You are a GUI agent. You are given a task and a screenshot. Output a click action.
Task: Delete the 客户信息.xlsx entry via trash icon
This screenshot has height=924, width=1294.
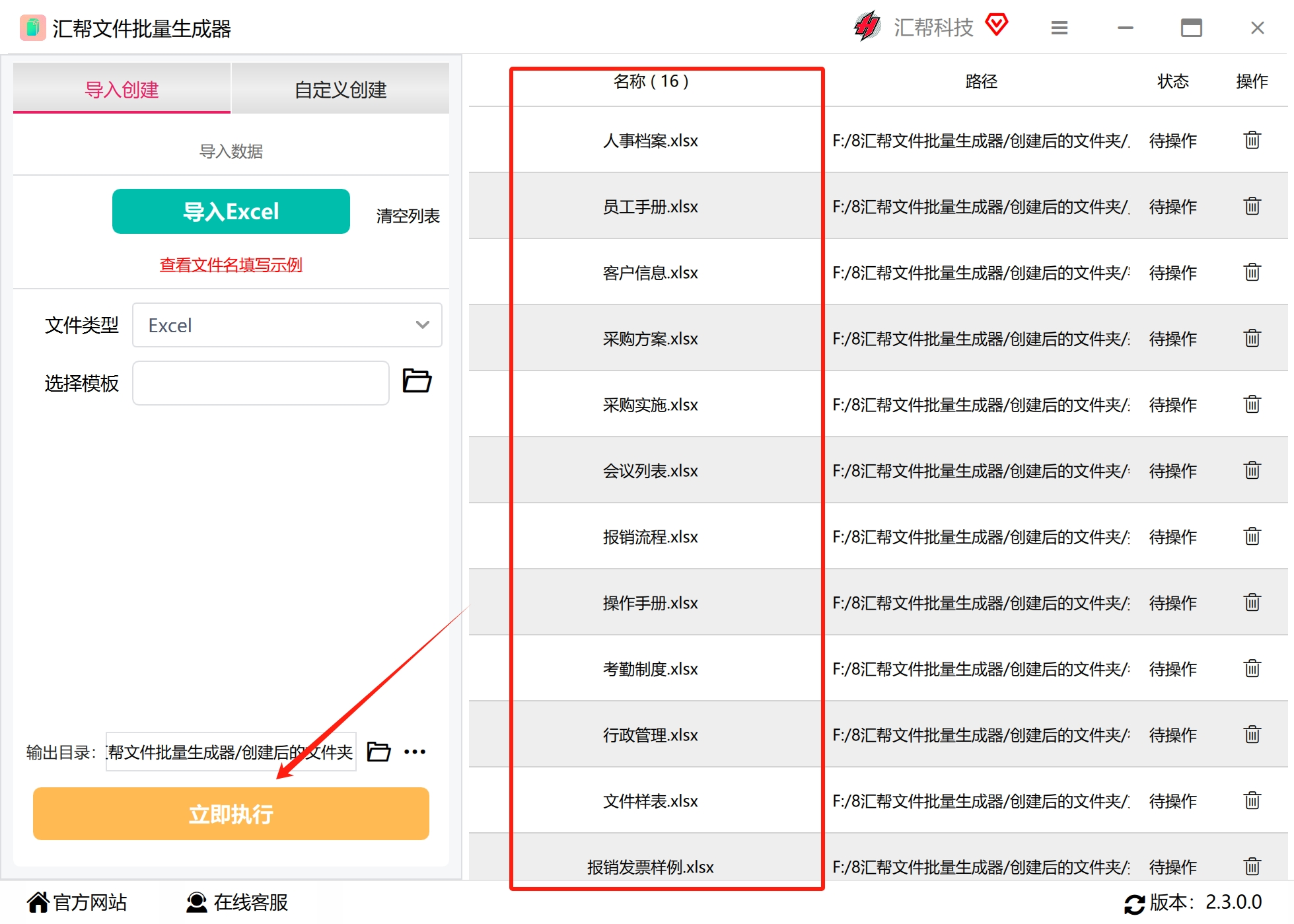click(x=1252, y=272)
